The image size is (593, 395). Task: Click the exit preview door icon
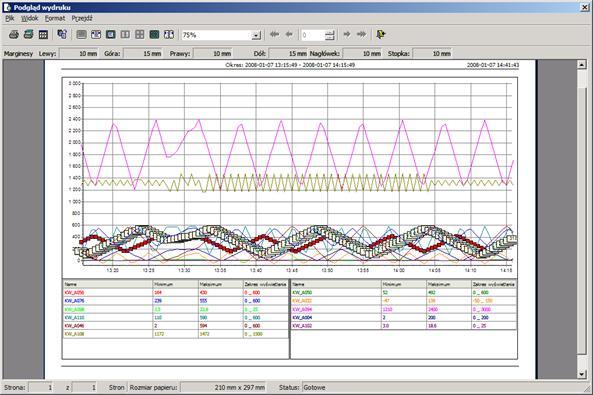point(380,35)
